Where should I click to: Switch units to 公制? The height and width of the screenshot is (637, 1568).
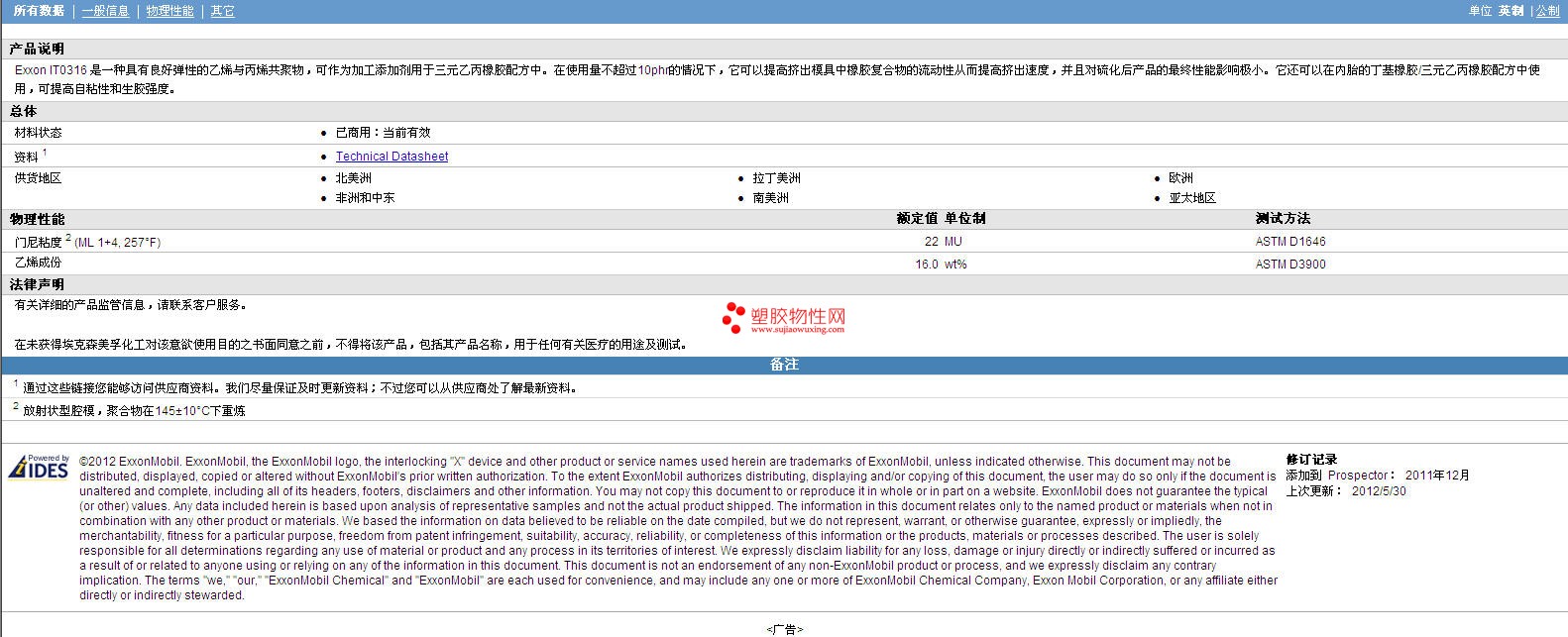pyautogui.click(x=1548, y=11)
